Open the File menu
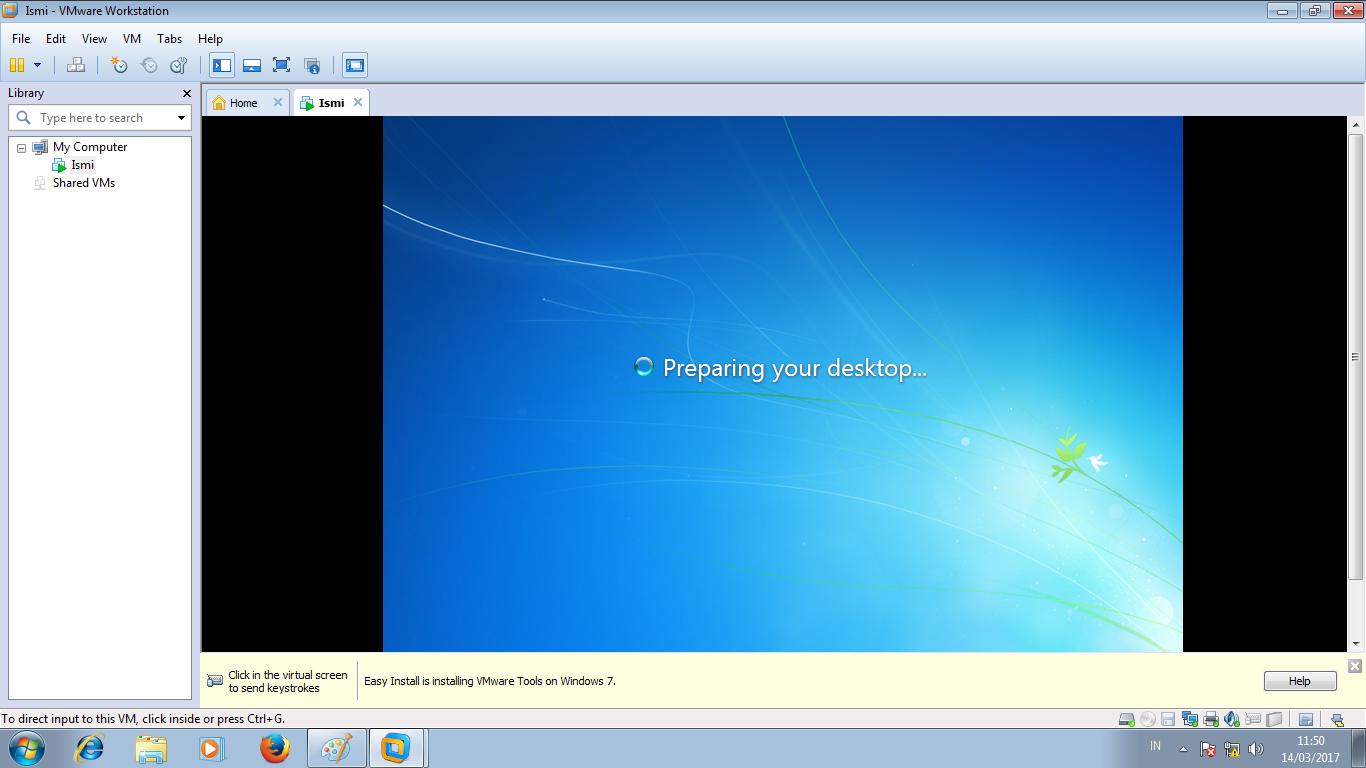This screenshot has width=1366, height=768. click(x=21, y=39)
